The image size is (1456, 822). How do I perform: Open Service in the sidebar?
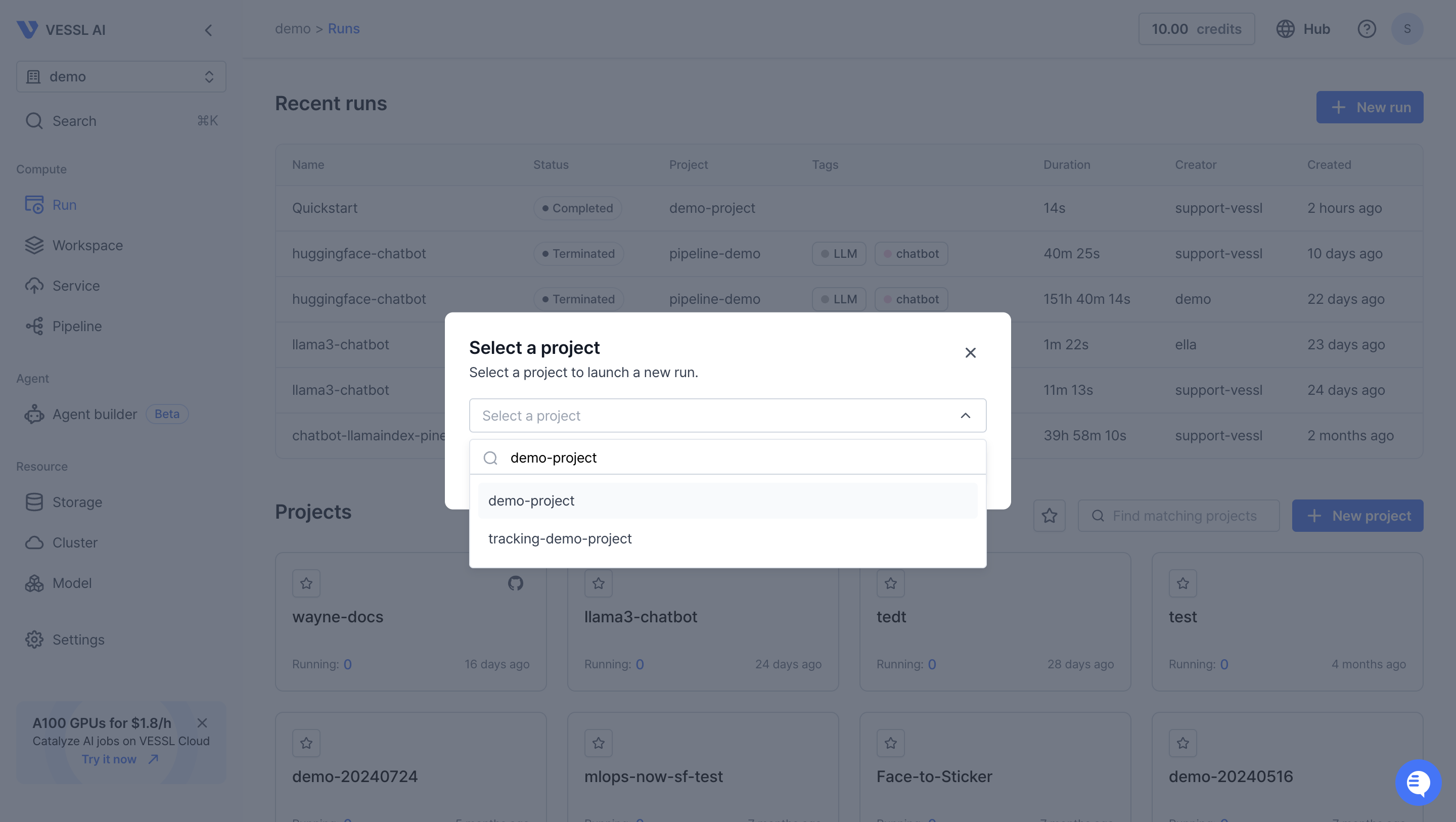[x=121, y=286]
